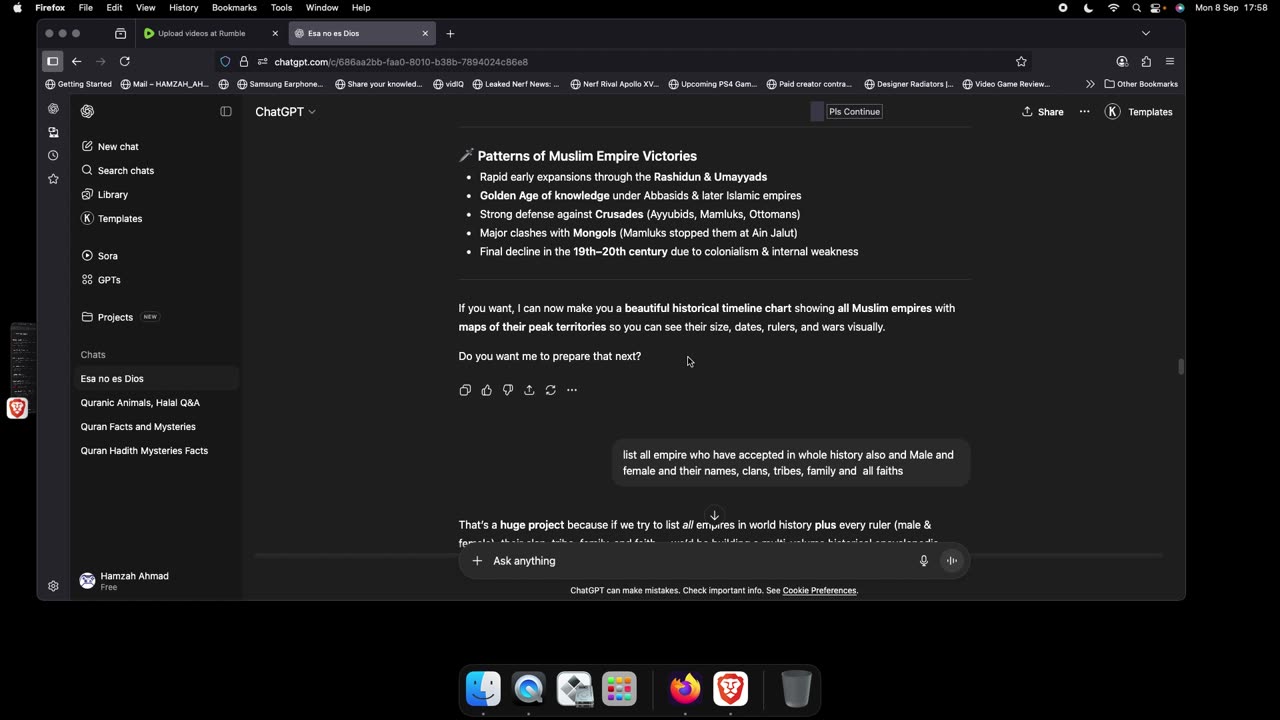The height and width of the screenshot is (720, 1280).
Task: Click the microphone dictation icon
Action: (924, 561)
